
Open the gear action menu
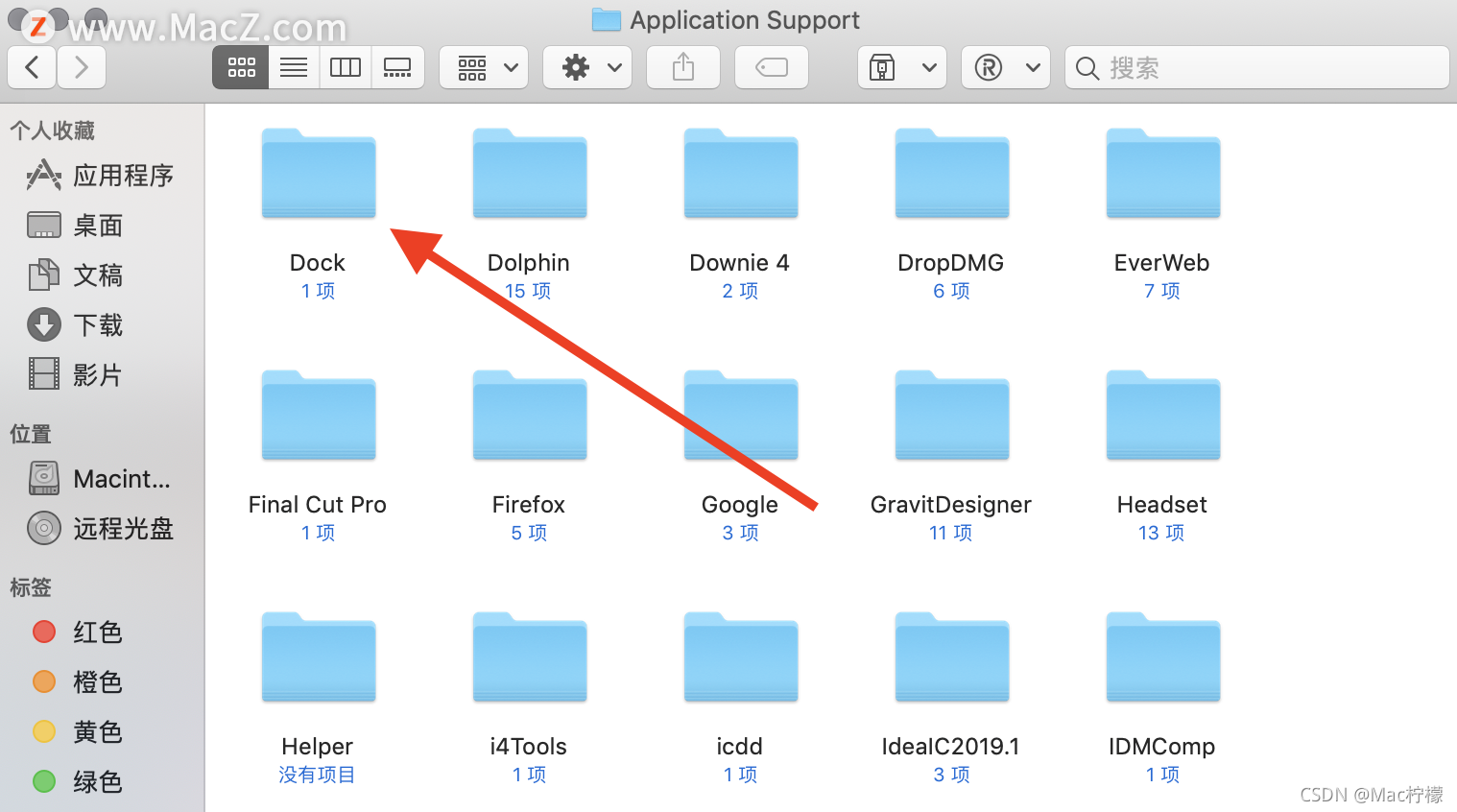(x=587, y=67)
